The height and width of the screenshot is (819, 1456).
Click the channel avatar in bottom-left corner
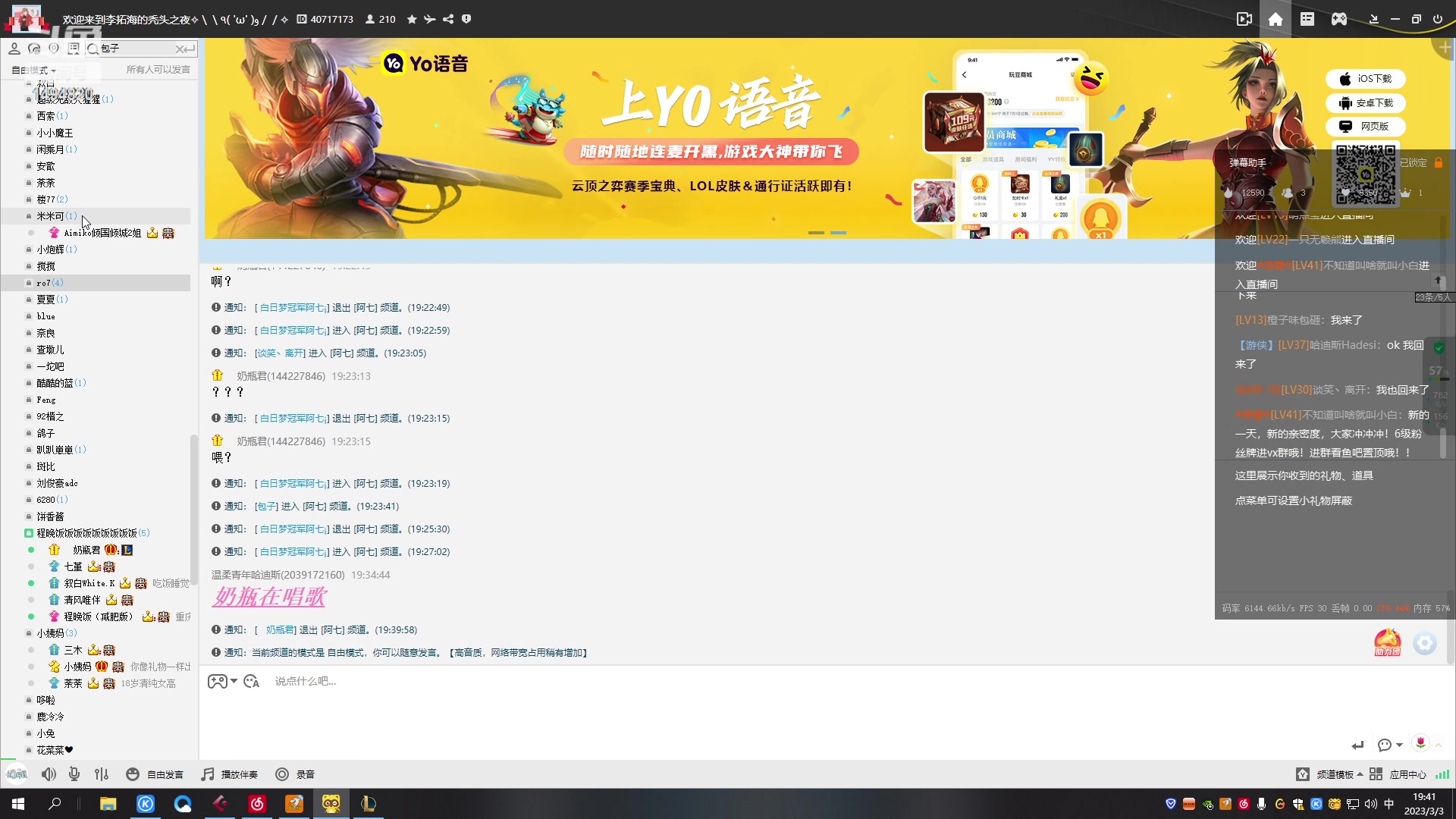17,774
